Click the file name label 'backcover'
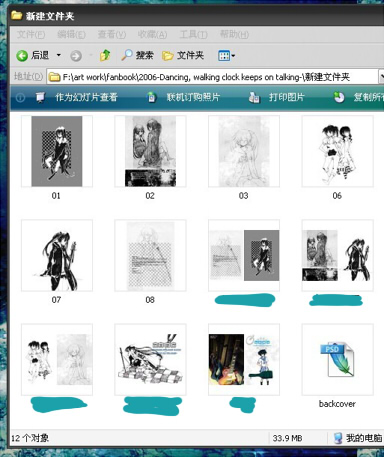Viewport: 384px width, 457px height. pyautogui.click(x=337, y=404)
